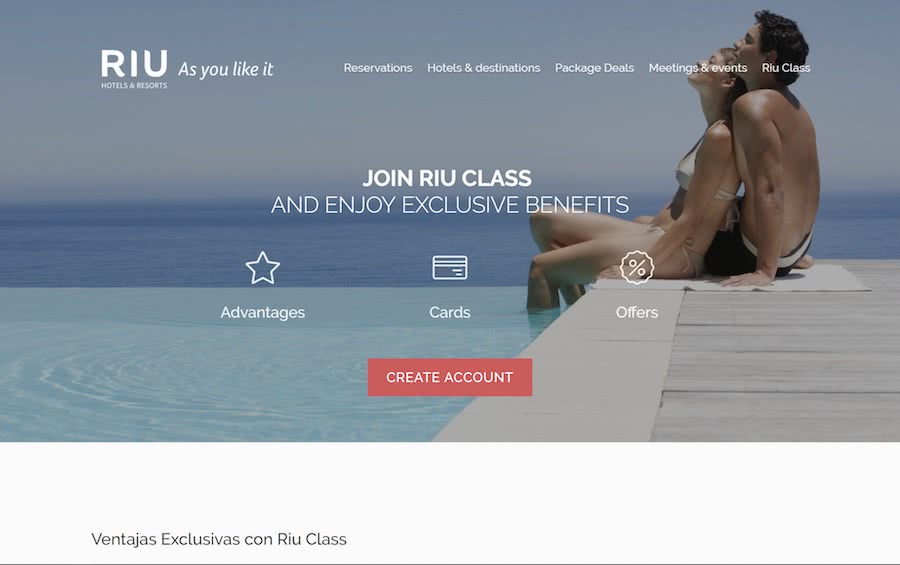
Task: Click the 'As you like it' slogan
Action: [226, 69]
